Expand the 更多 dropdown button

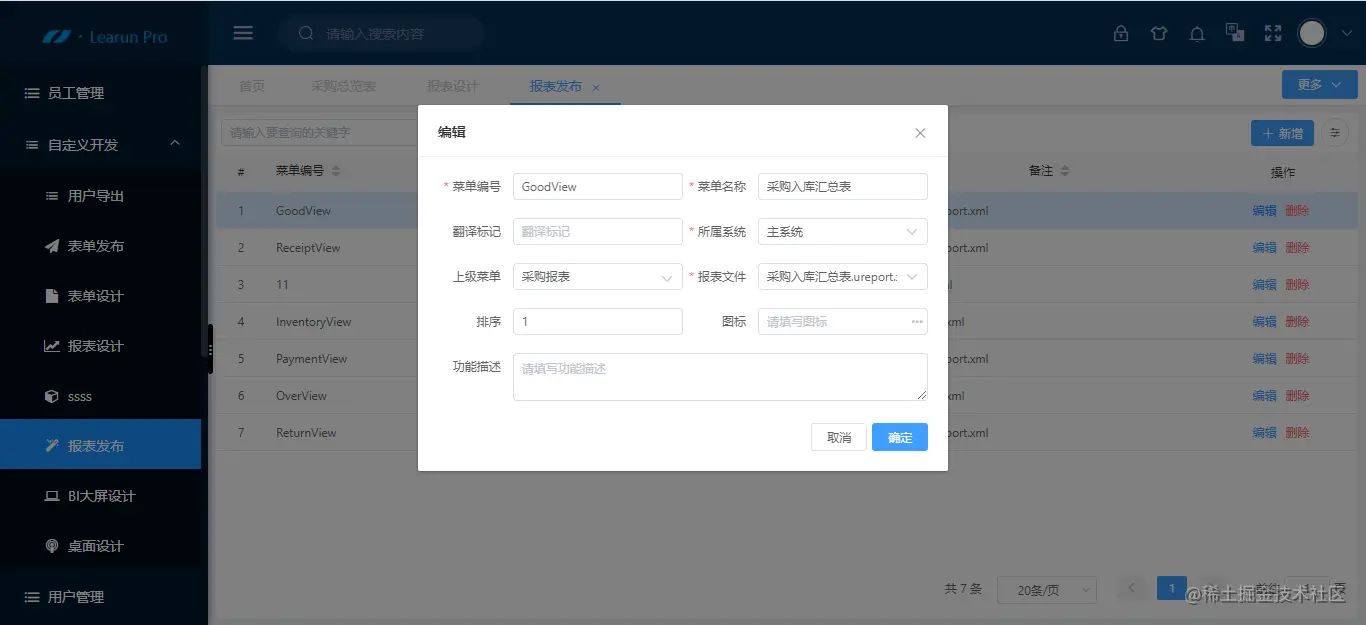(1318, 84)
